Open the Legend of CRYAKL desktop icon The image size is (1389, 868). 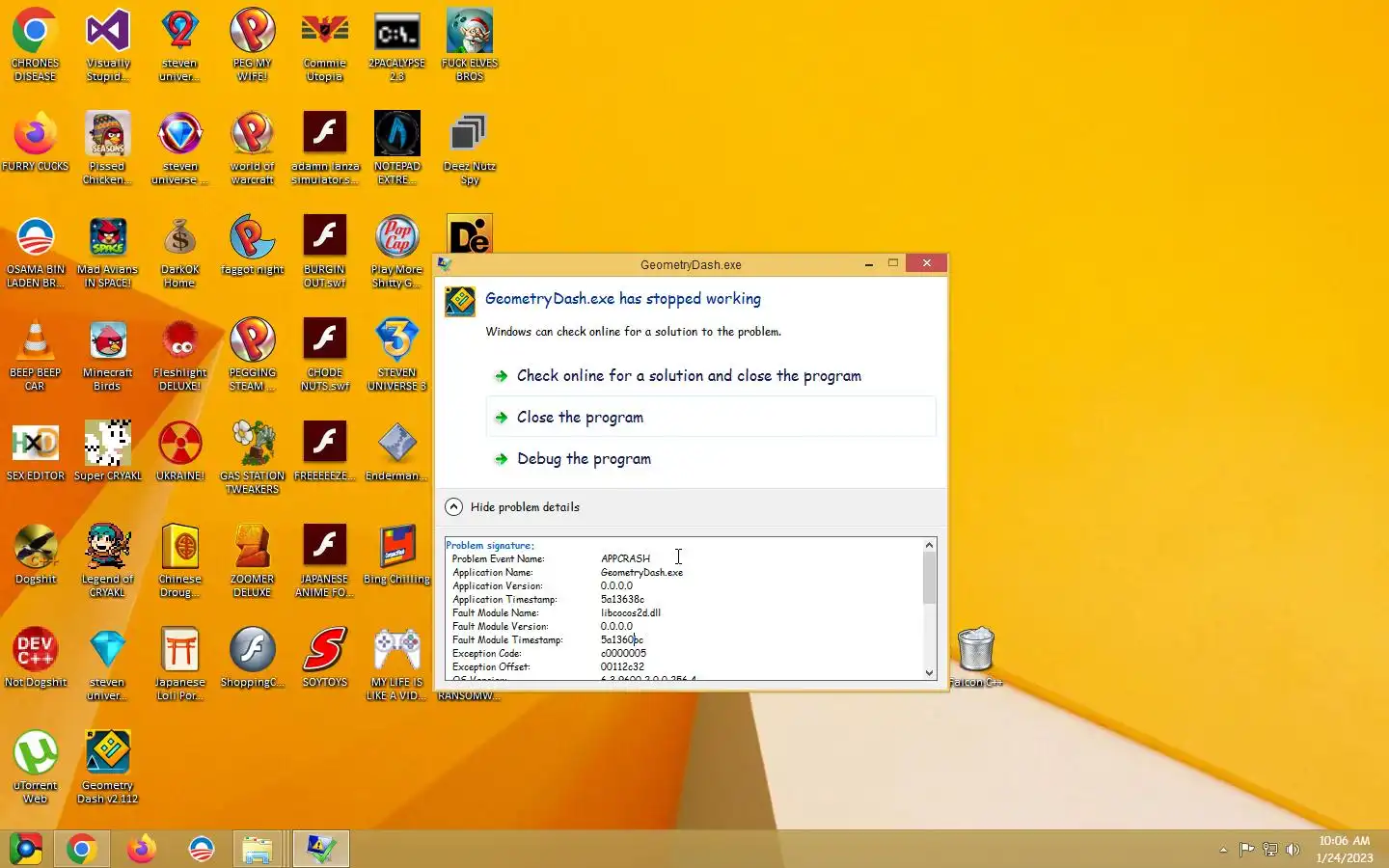click(107, 560)
